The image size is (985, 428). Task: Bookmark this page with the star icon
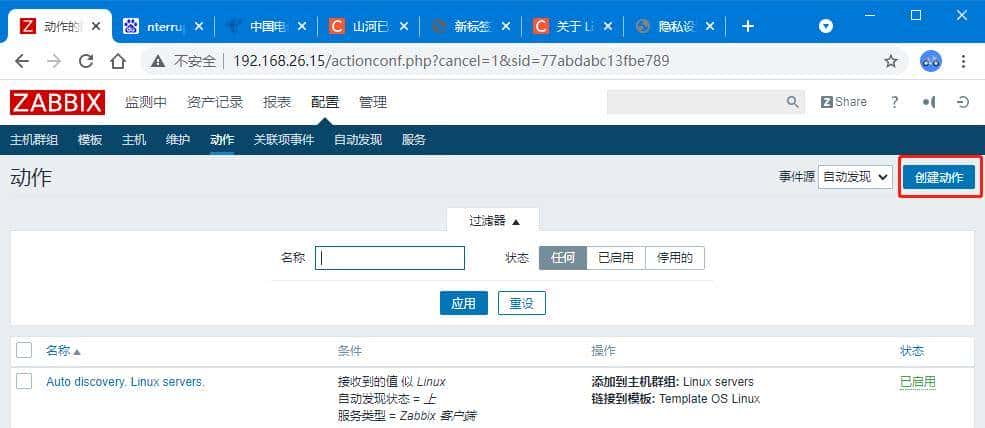pyautogui.click(x=891, y=61)
